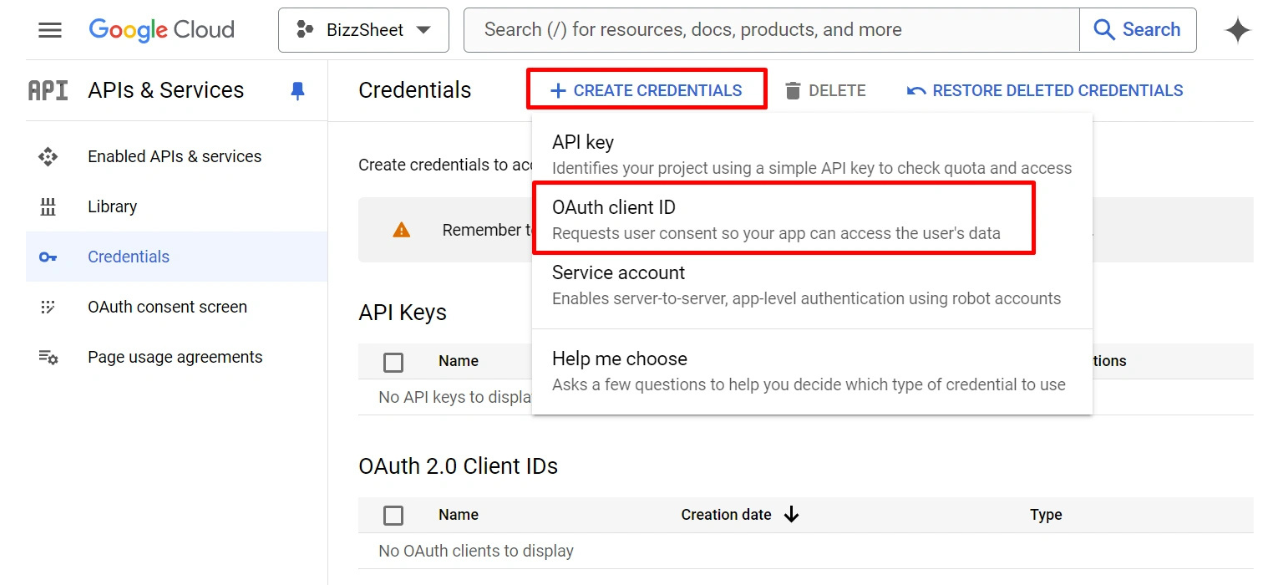Viewport: 1280px width, 585px height.
Task: Click the trash can delete icon
Action: point(793,91)
